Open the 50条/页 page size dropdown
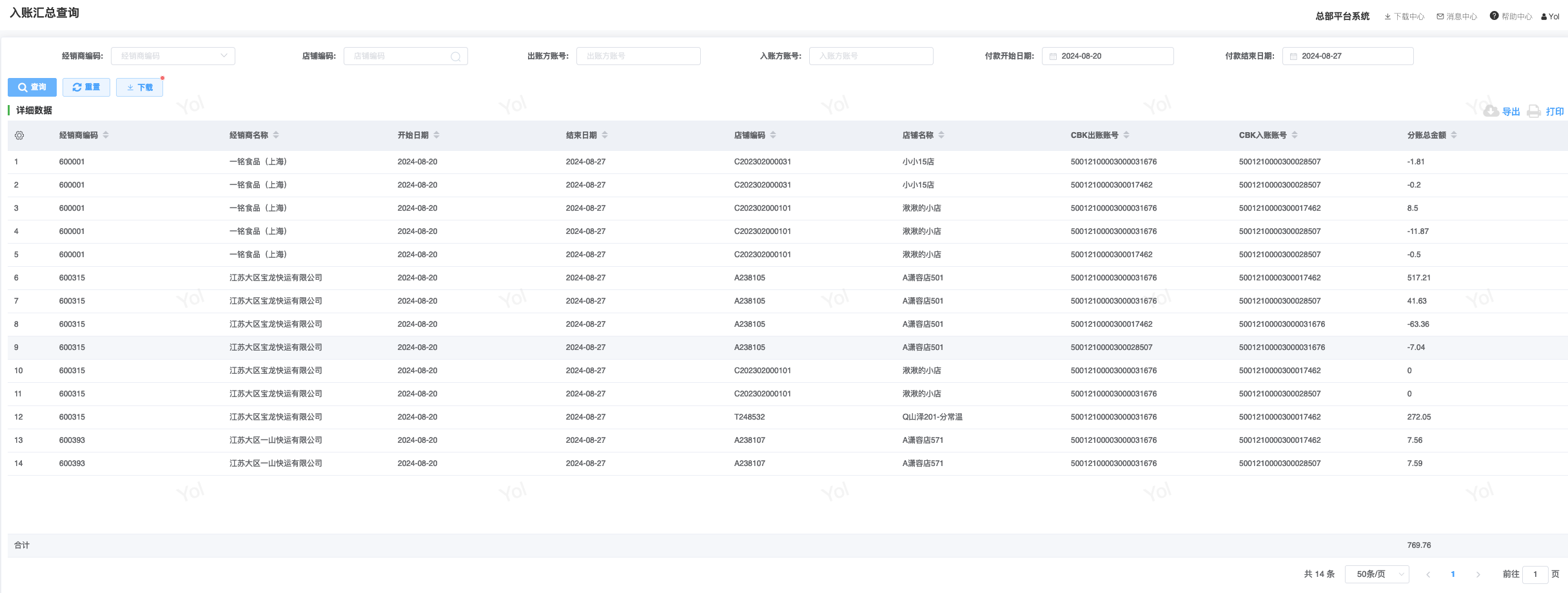 1377,574
